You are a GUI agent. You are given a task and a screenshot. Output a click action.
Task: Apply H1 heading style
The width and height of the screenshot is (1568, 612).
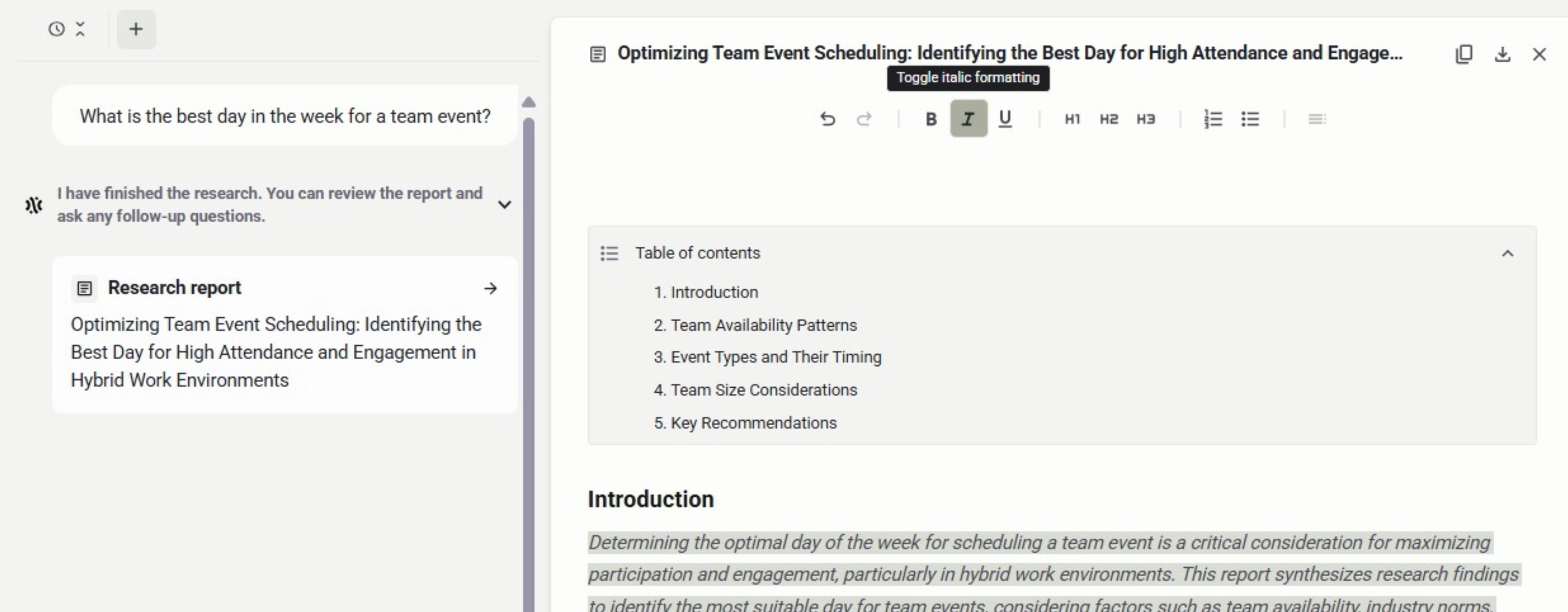coord(1072,119)
